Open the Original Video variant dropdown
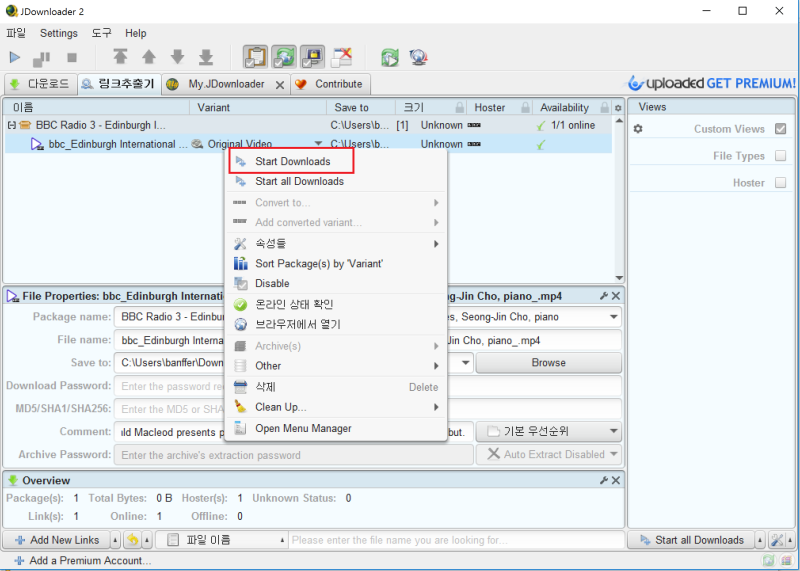This screenshot has height=571, width=800. pos(318,144)
